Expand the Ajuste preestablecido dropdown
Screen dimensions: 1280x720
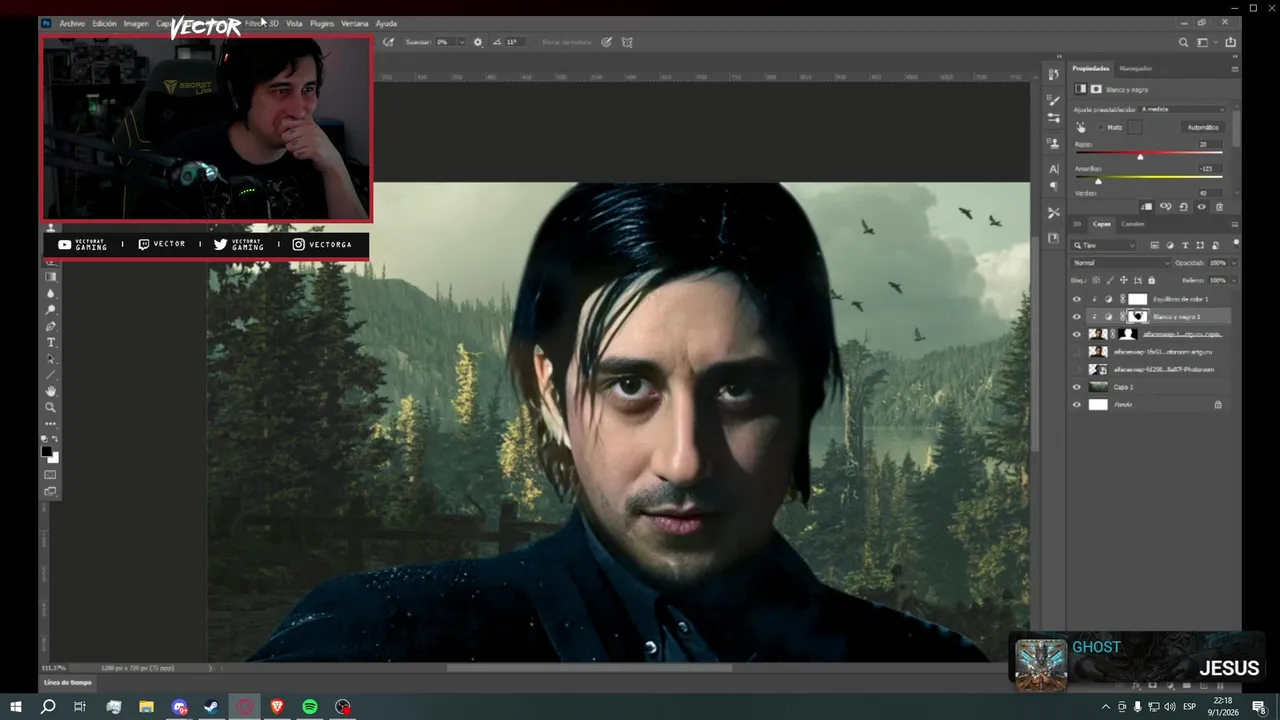(1182, 109)
